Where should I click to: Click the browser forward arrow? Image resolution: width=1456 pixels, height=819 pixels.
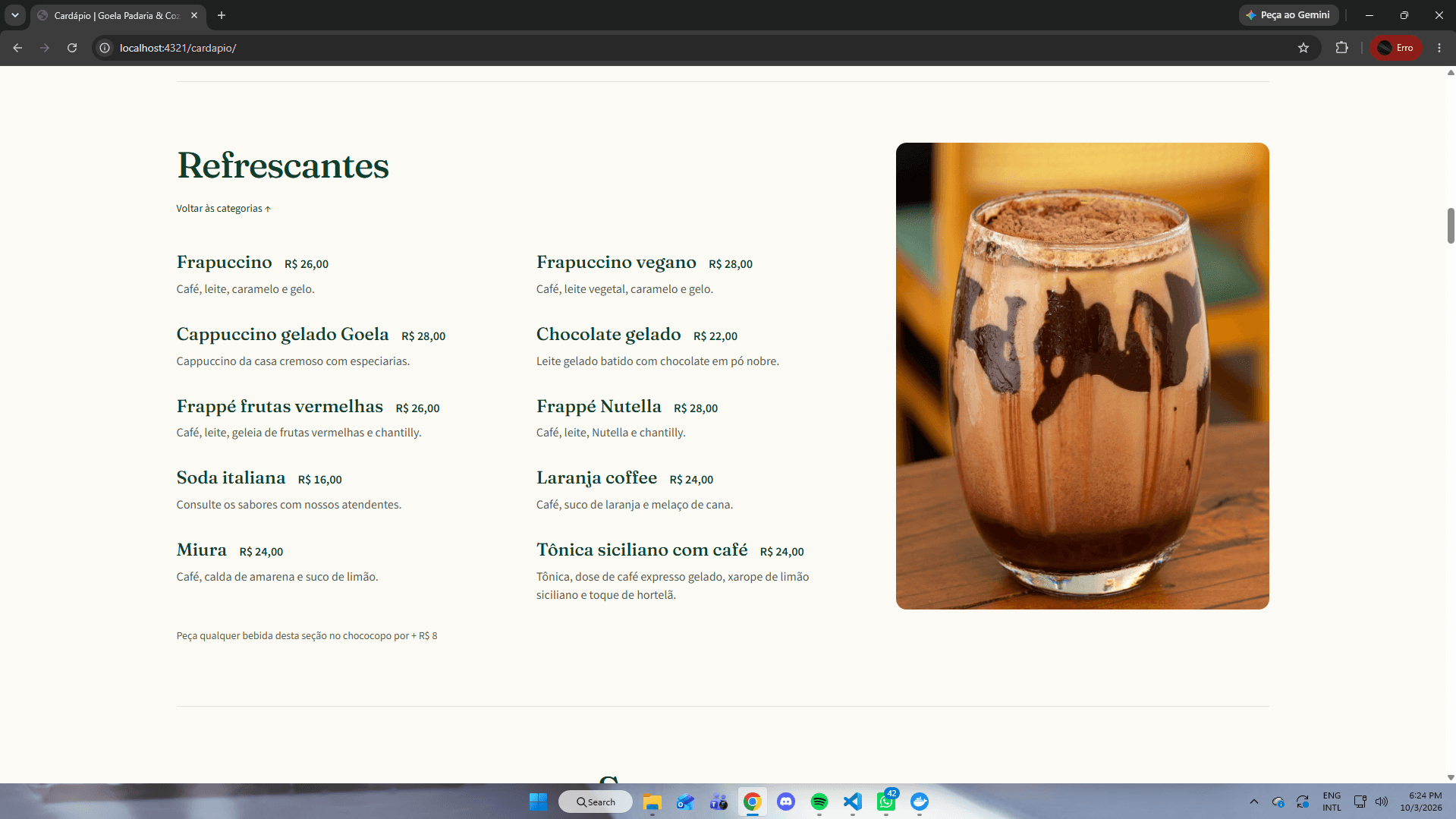pos(45,48)
